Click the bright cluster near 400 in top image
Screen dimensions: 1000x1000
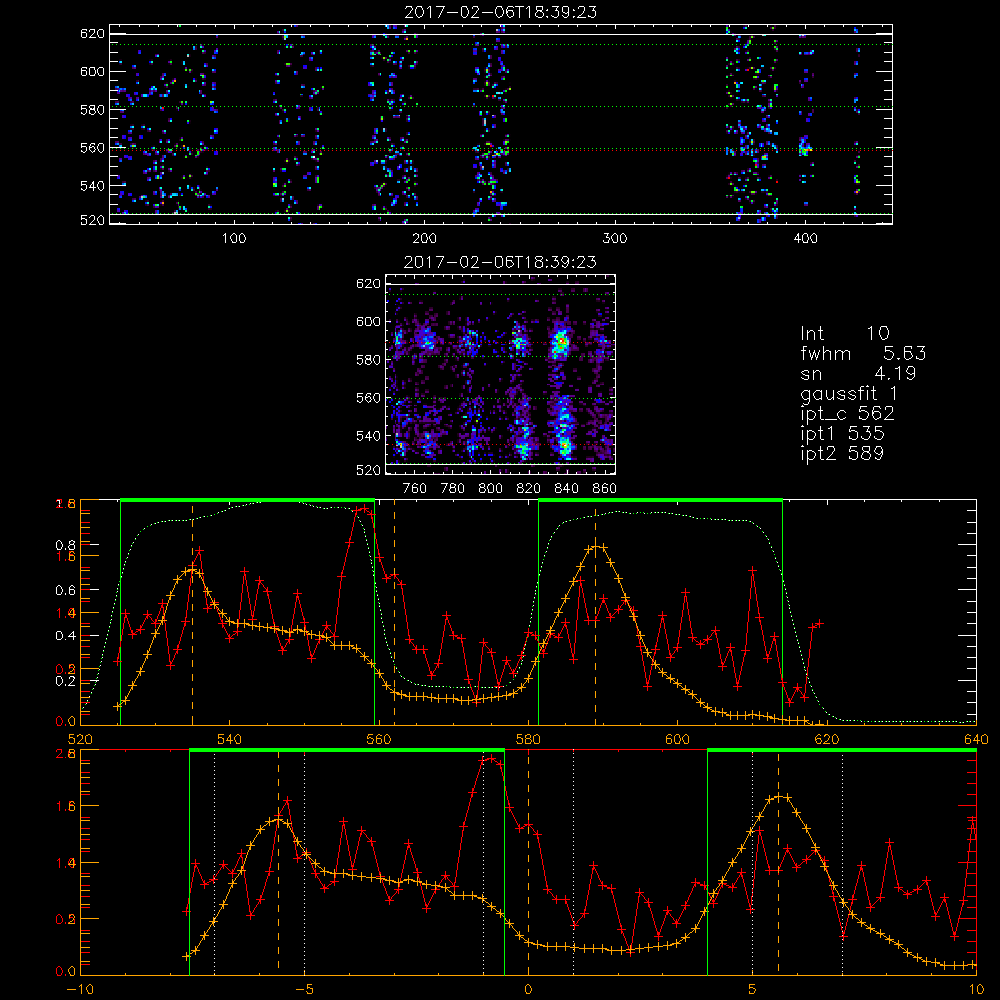[804, 147]
